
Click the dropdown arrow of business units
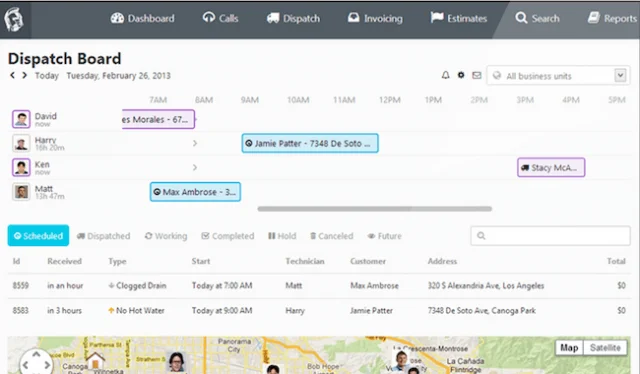coord(620,76)
